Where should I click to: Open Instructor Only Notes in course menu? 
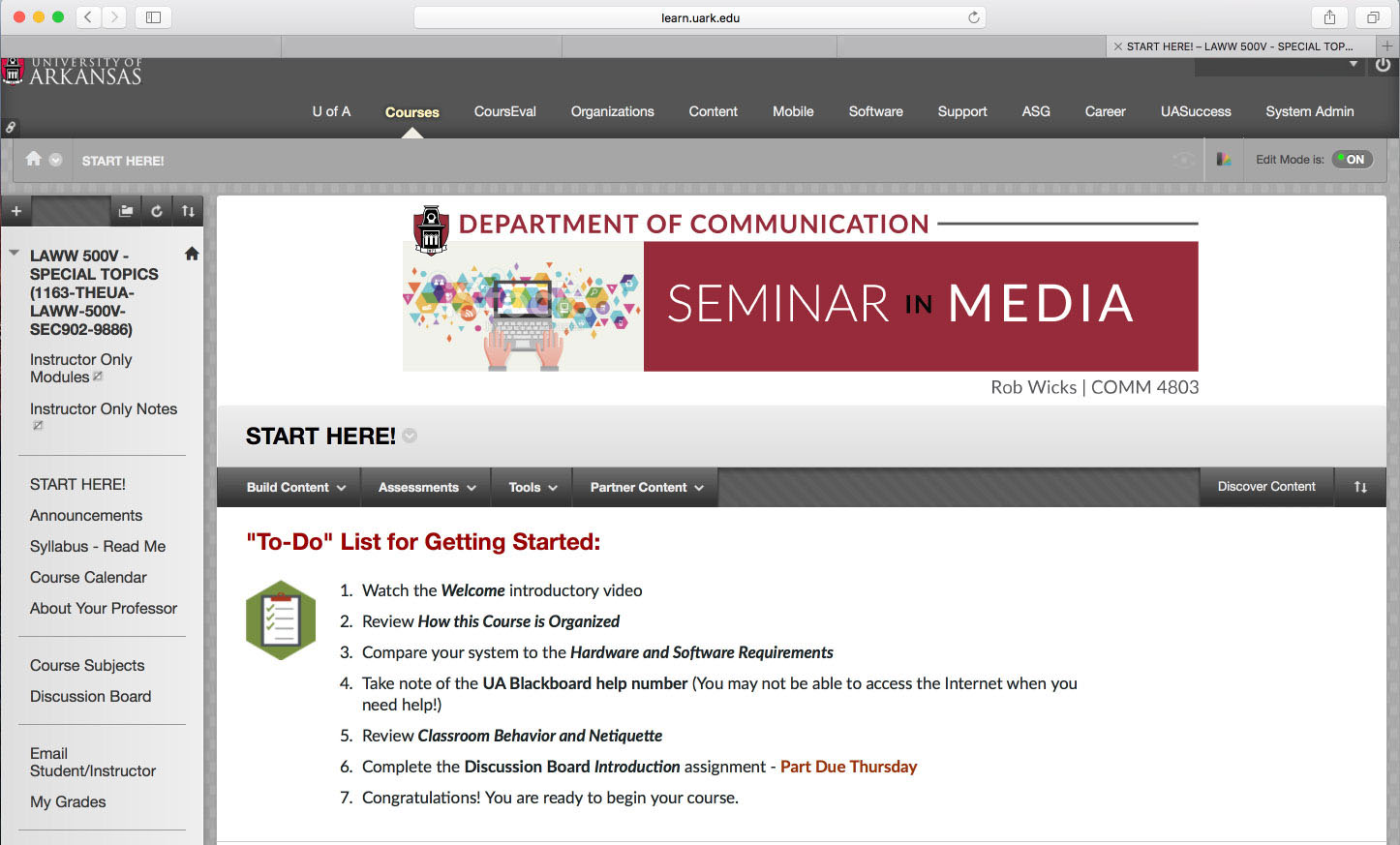104,408
